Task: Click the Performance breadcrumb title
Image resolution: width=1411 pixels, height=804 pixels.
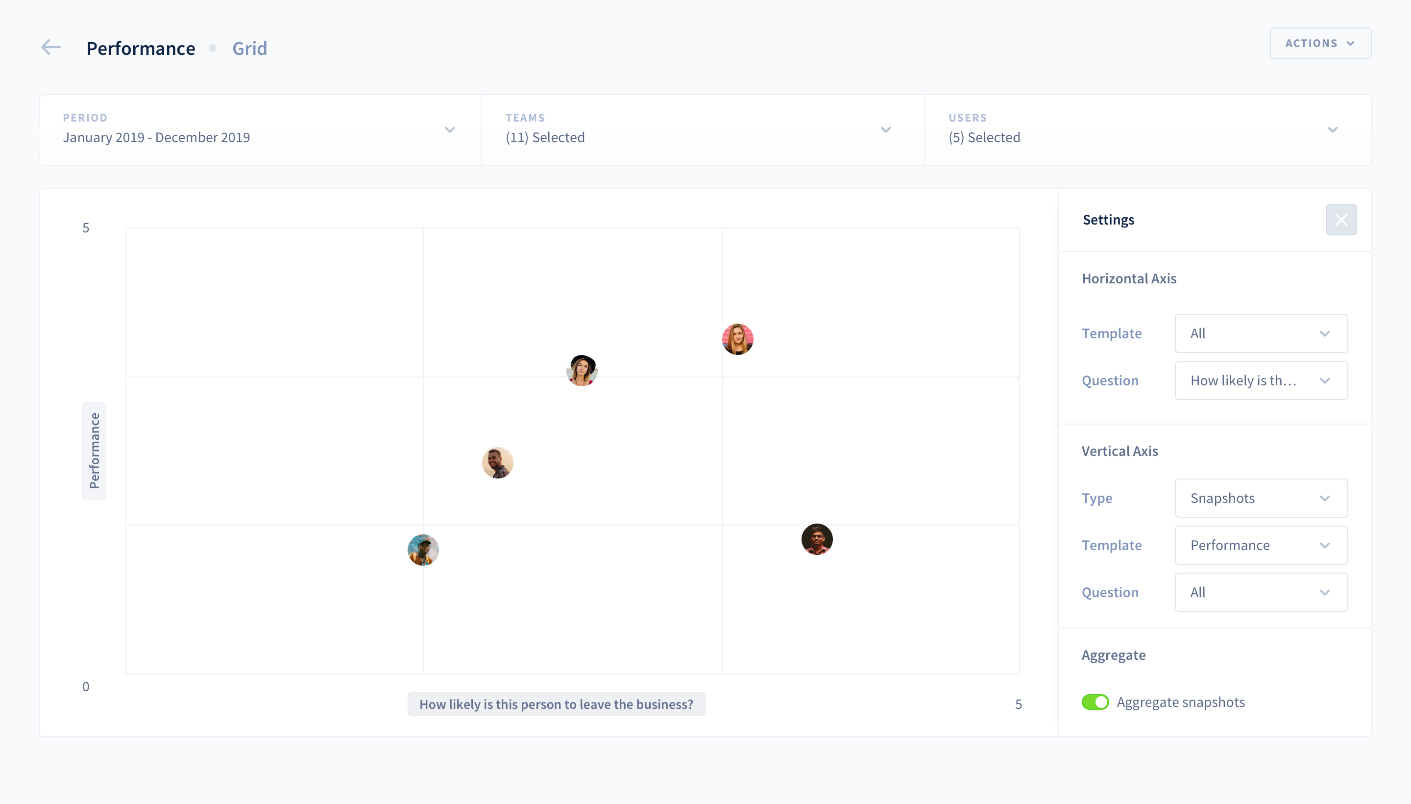Action: 141,48
